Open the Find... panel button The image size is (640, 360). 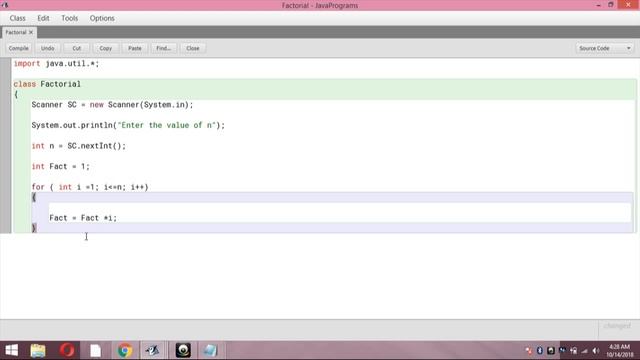coord(163,48)
